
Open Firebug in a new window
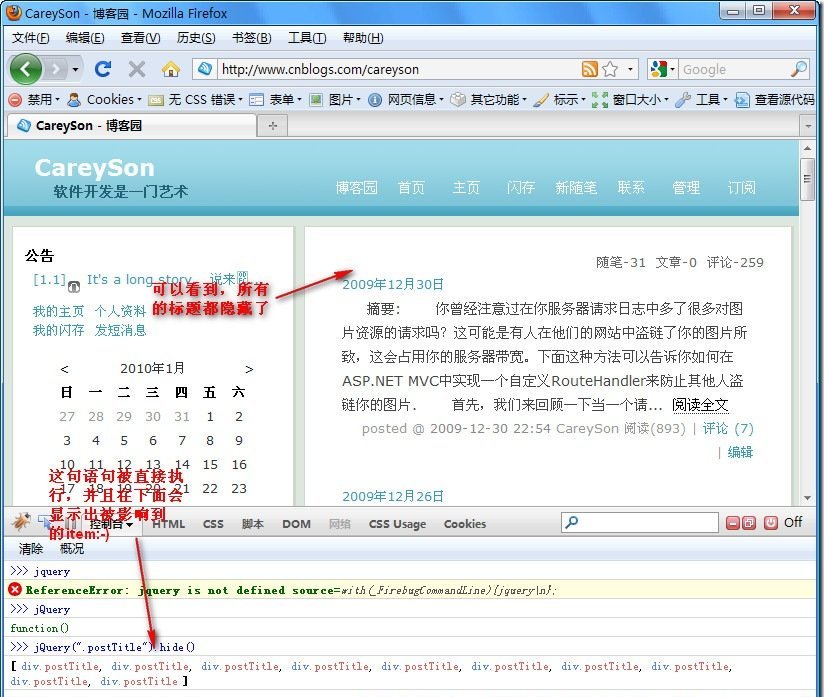coord(749,523)
